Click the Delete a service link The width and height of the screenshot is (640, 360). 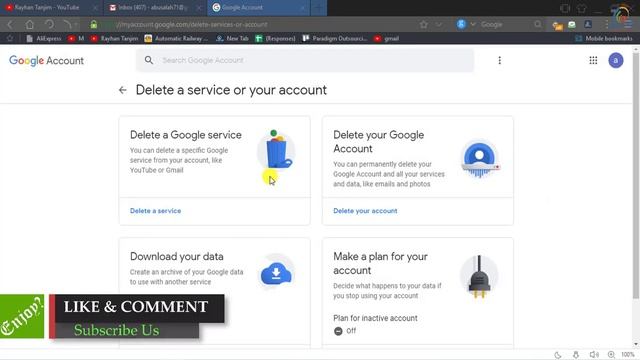(156, 211)
